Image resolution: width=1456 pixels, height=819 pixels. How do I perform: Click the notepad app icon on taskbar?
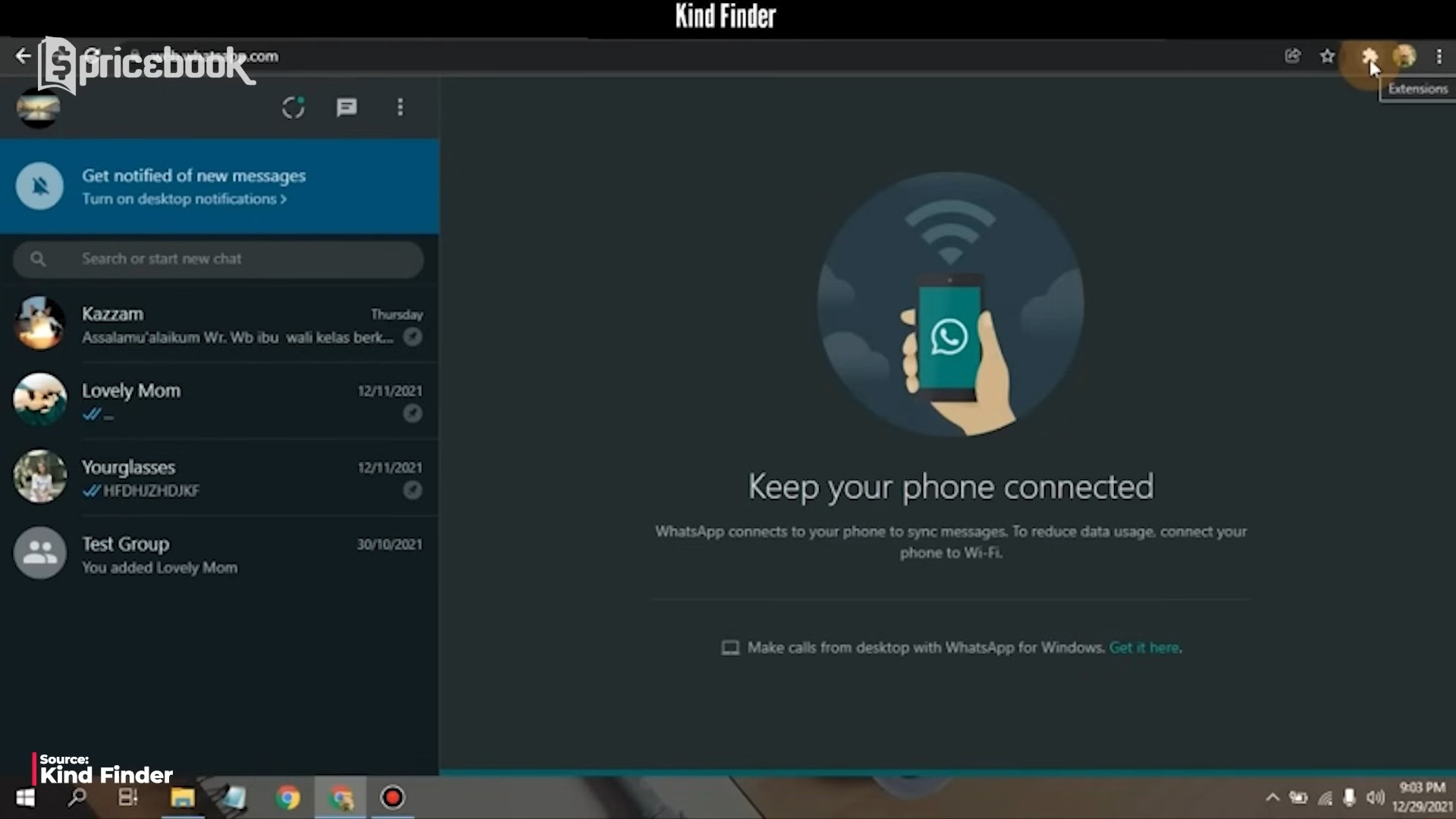click(x=235, y=798)
